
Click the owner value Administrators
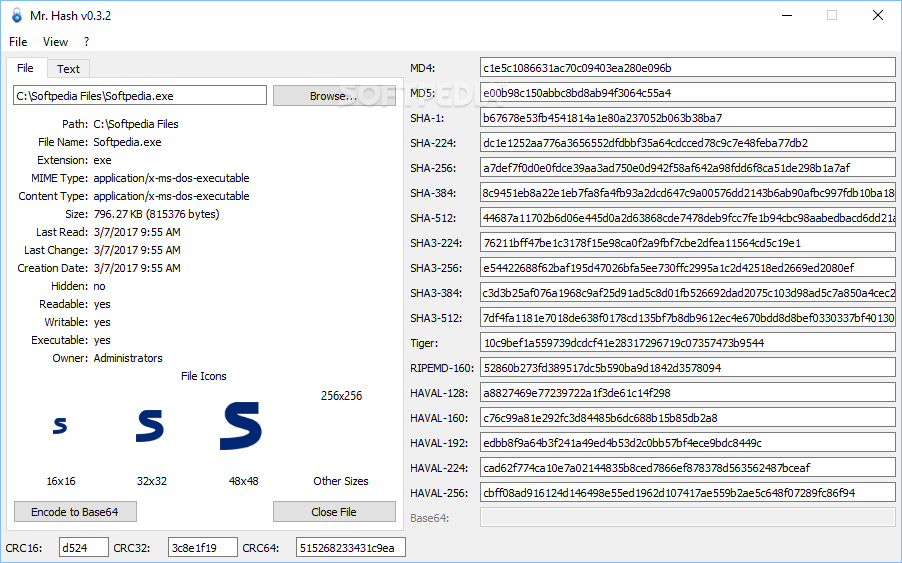128,358
